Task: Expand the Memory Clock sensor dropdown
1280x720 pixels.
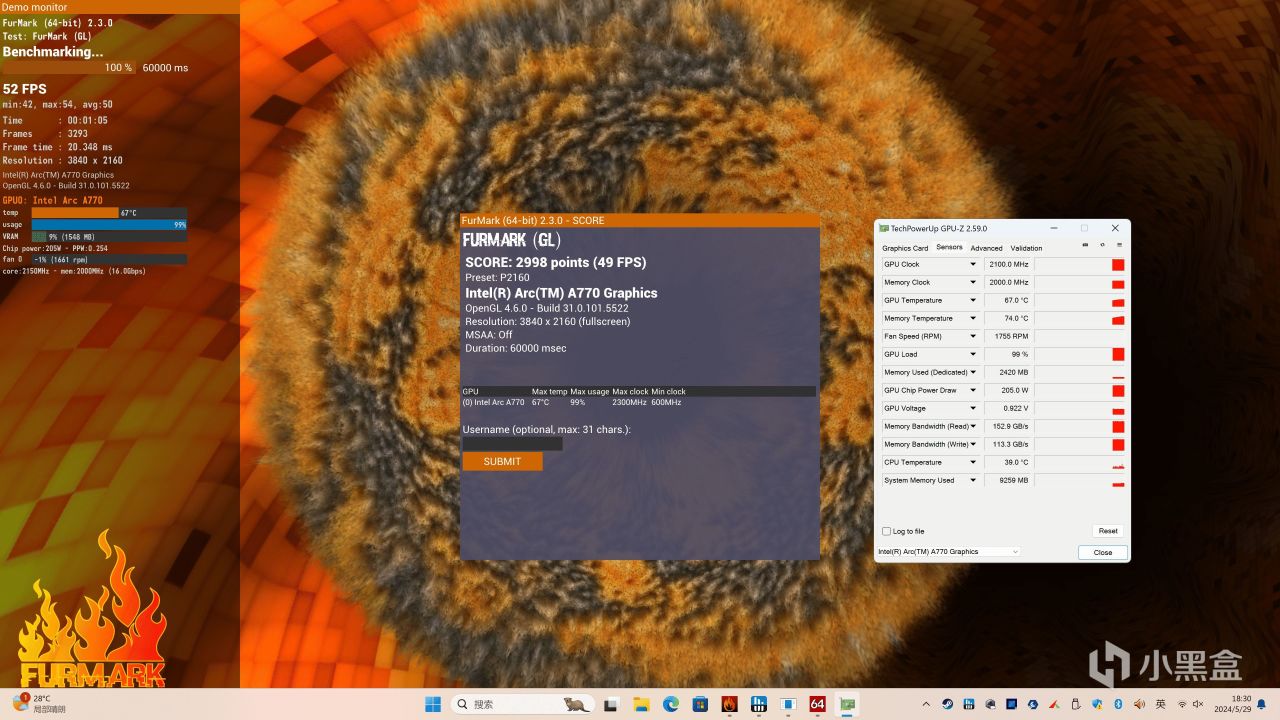Action: (x=972, y=283)
